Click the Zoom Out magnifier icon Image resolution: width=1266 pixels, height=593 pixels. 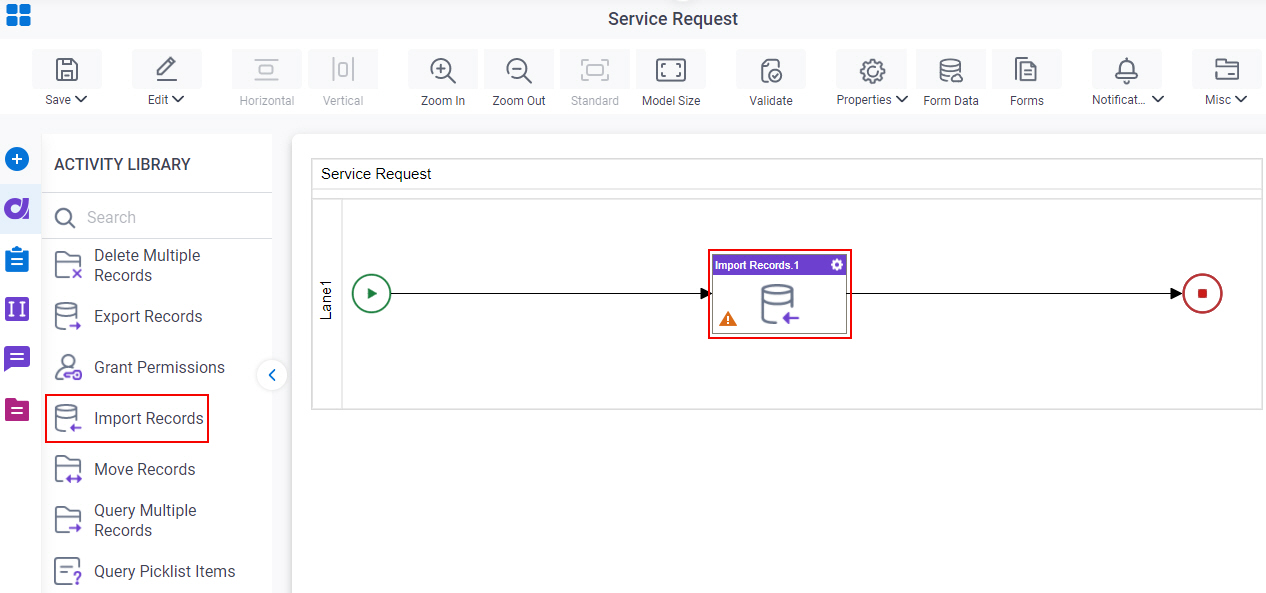(518, 70)
